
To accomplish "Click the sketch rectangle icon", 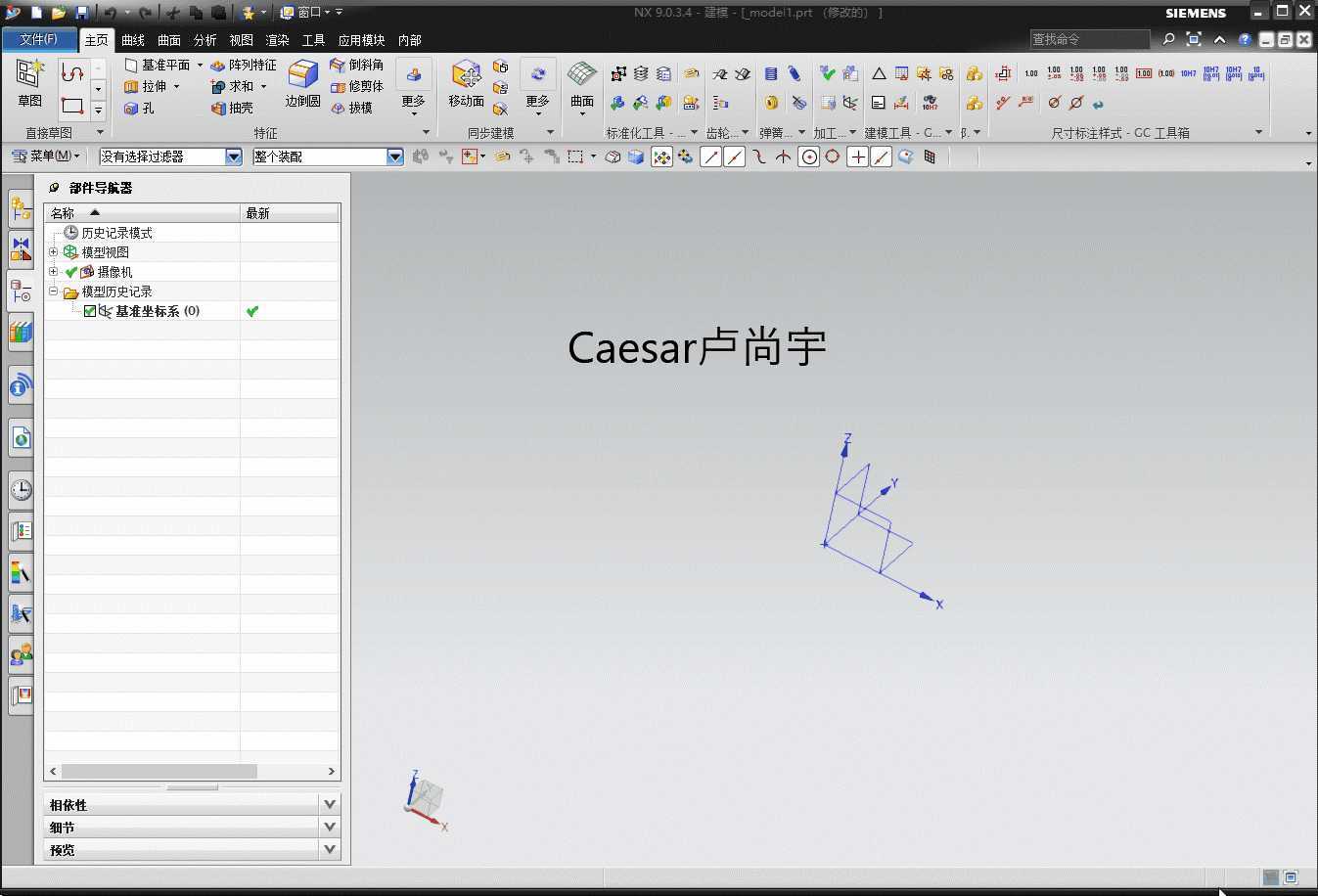I will coord(72,105).
